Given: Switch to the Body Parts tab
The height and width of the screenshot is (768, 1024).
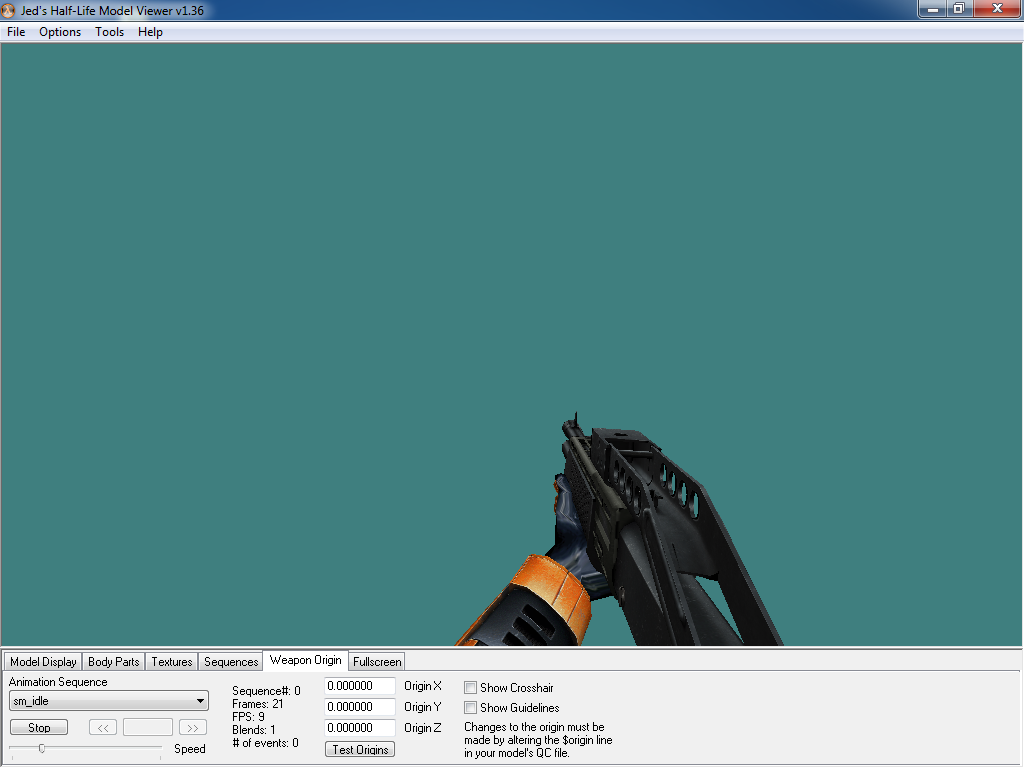Looking at the screenshot, I should 114,662.
